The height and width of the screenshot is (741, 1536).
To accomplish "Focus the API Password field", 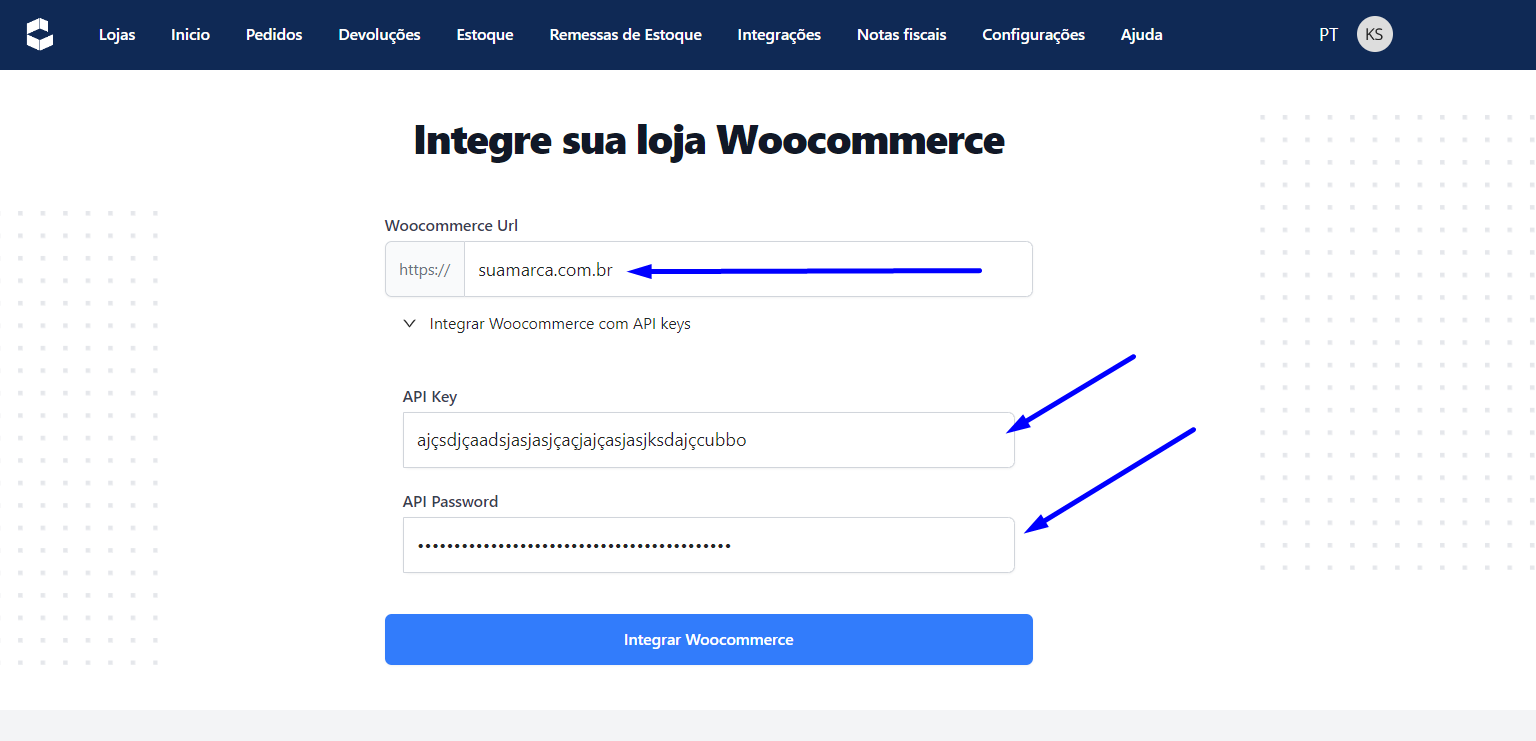I will point(708,545).
